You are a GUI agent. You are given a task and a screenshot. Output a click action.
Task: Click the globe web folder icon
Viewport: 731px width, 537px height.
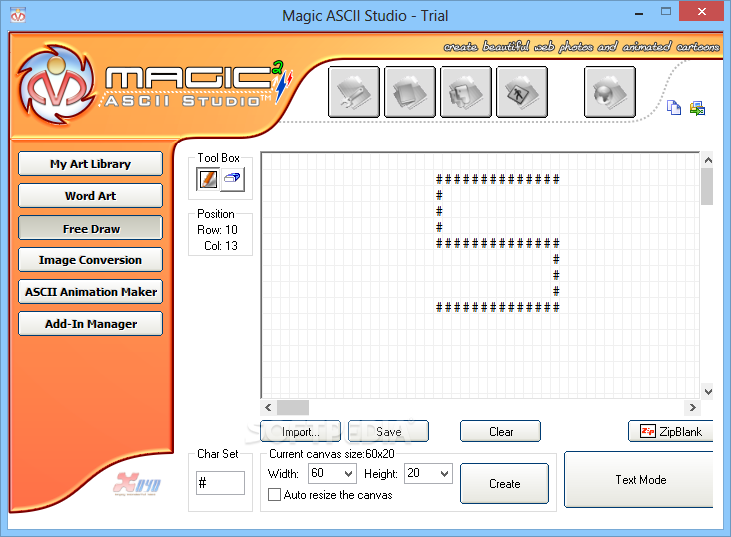[610, 92]
